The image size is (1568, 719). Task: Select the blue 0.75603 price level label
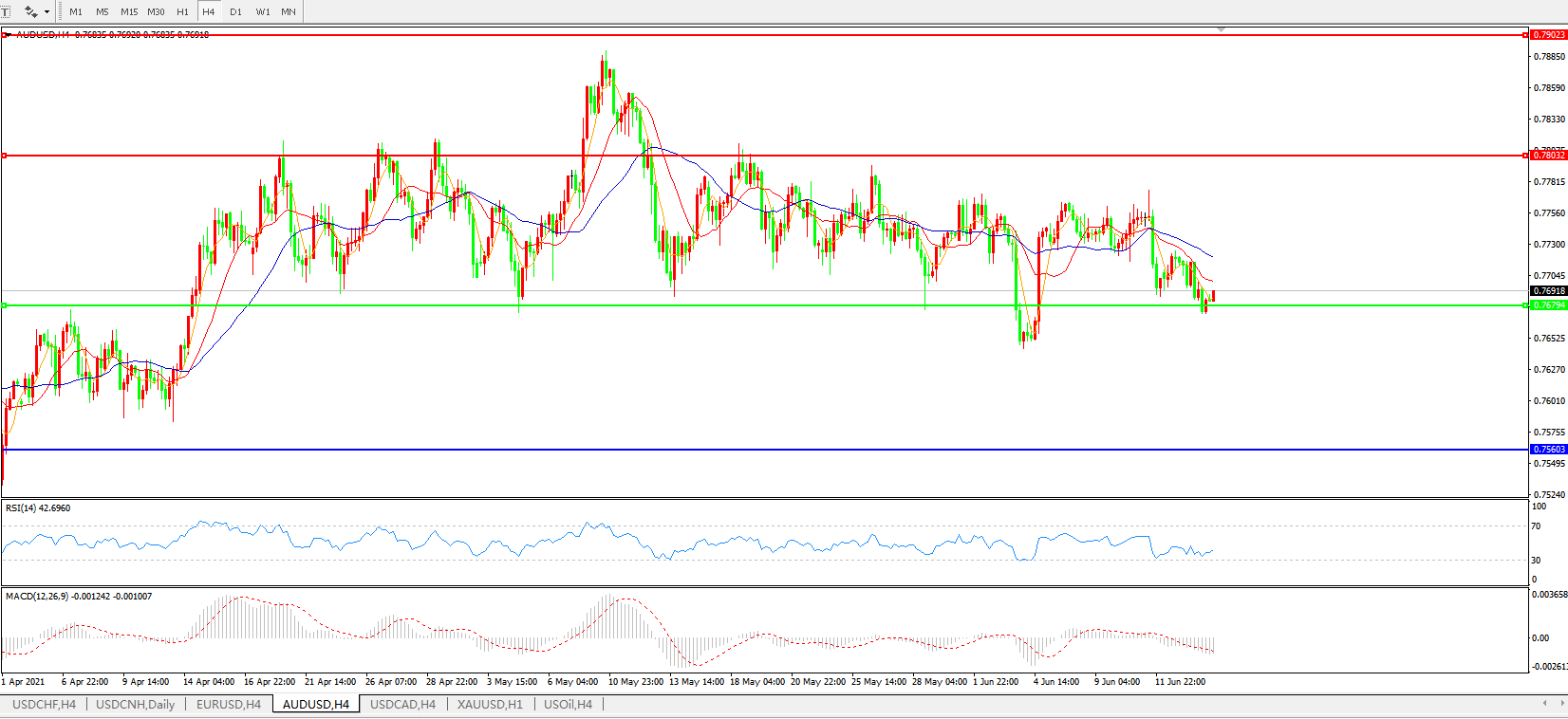pyautogui.click(x=1548, y=450)
